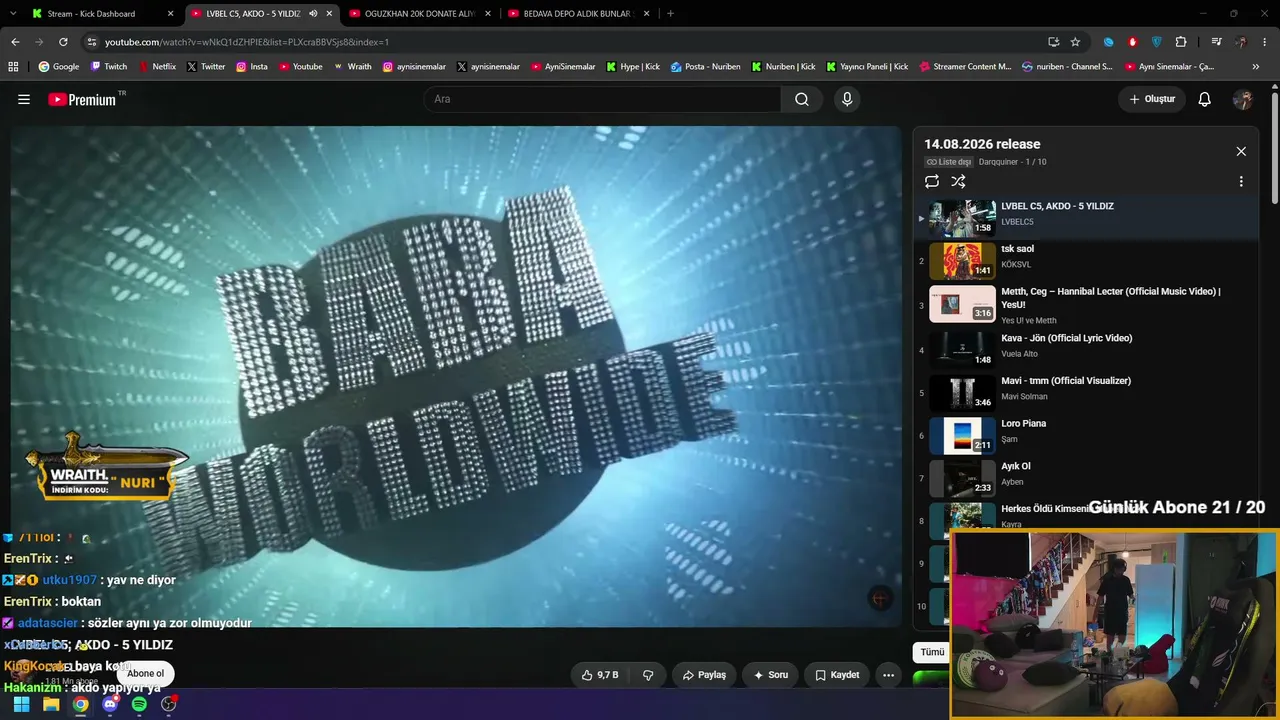Open 'Hype | Kick' bookmark
1280x720 pixels.
click(x=633, y=67)
